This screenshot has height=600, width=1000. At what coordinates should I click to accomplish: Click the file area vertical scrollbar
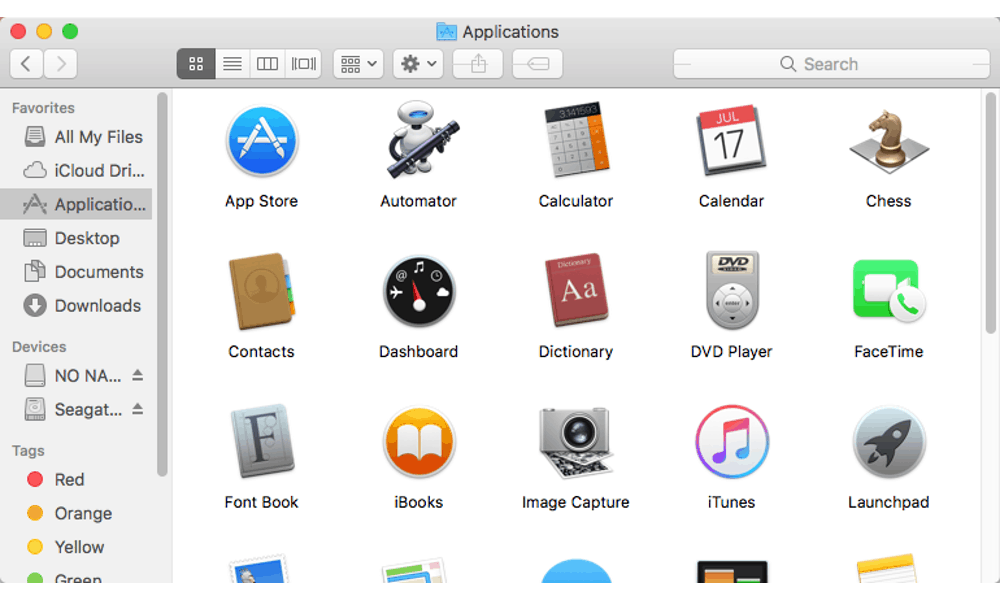click(990, 213)
